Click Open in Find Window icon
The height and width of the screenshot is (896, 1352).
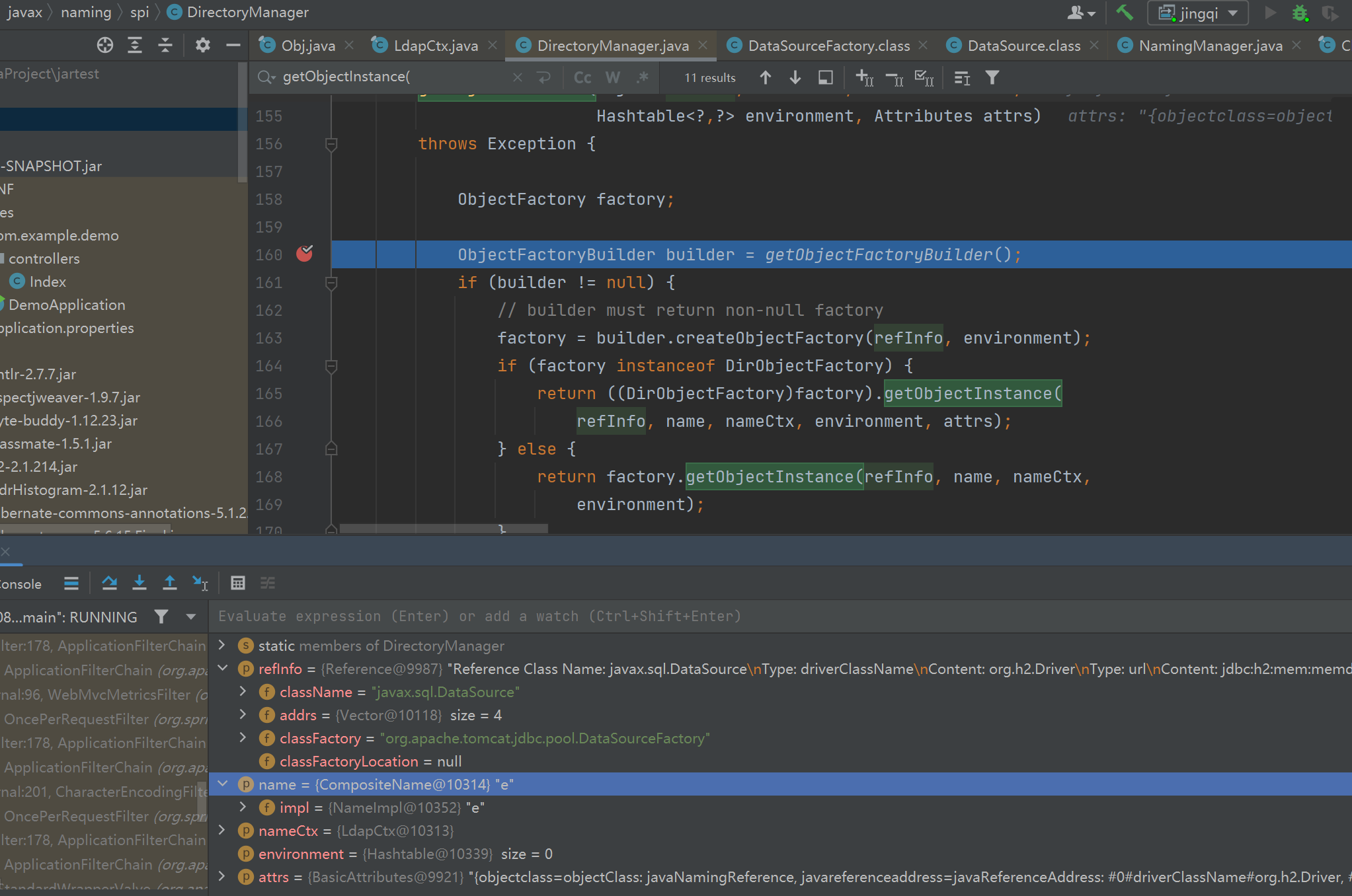click(826, 78)
